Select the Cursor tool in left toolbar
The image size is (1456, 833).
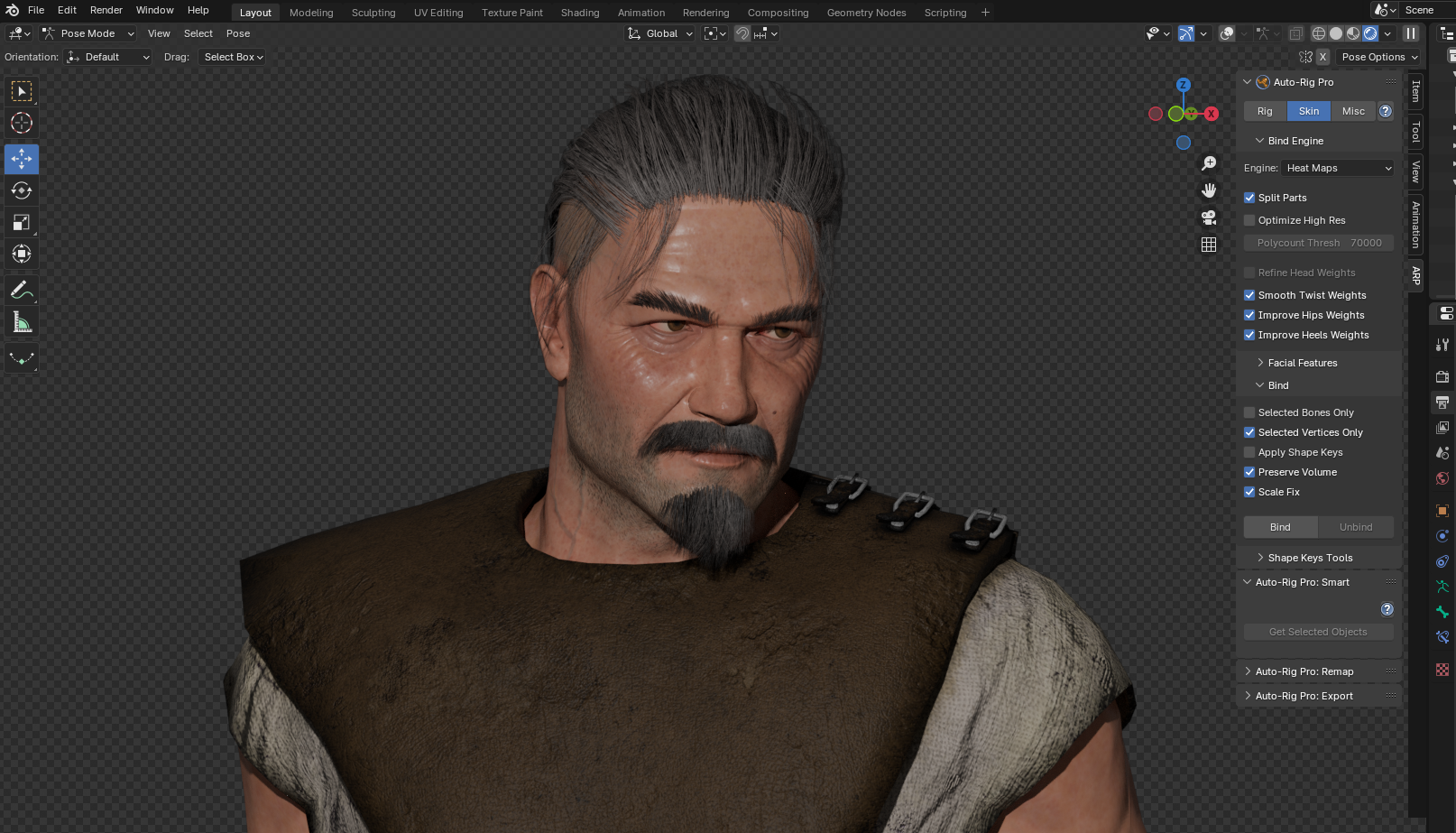[22, 123]
